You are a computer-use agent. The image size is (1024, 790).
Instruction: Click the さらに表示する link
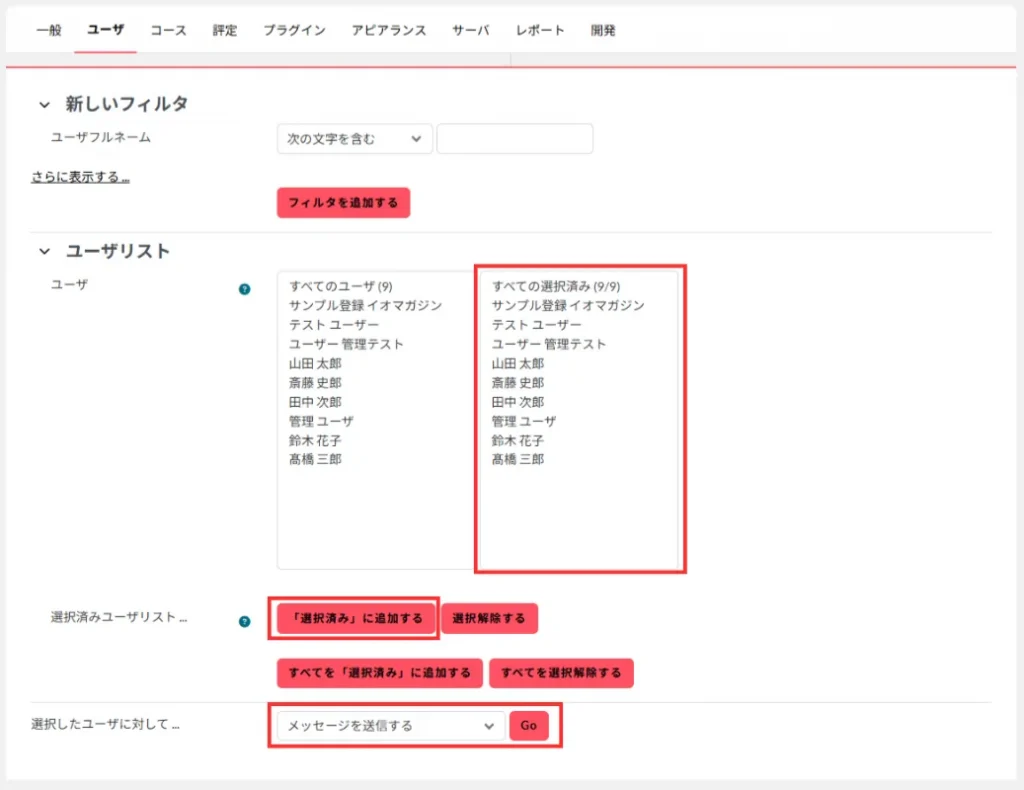coord(80,177)
